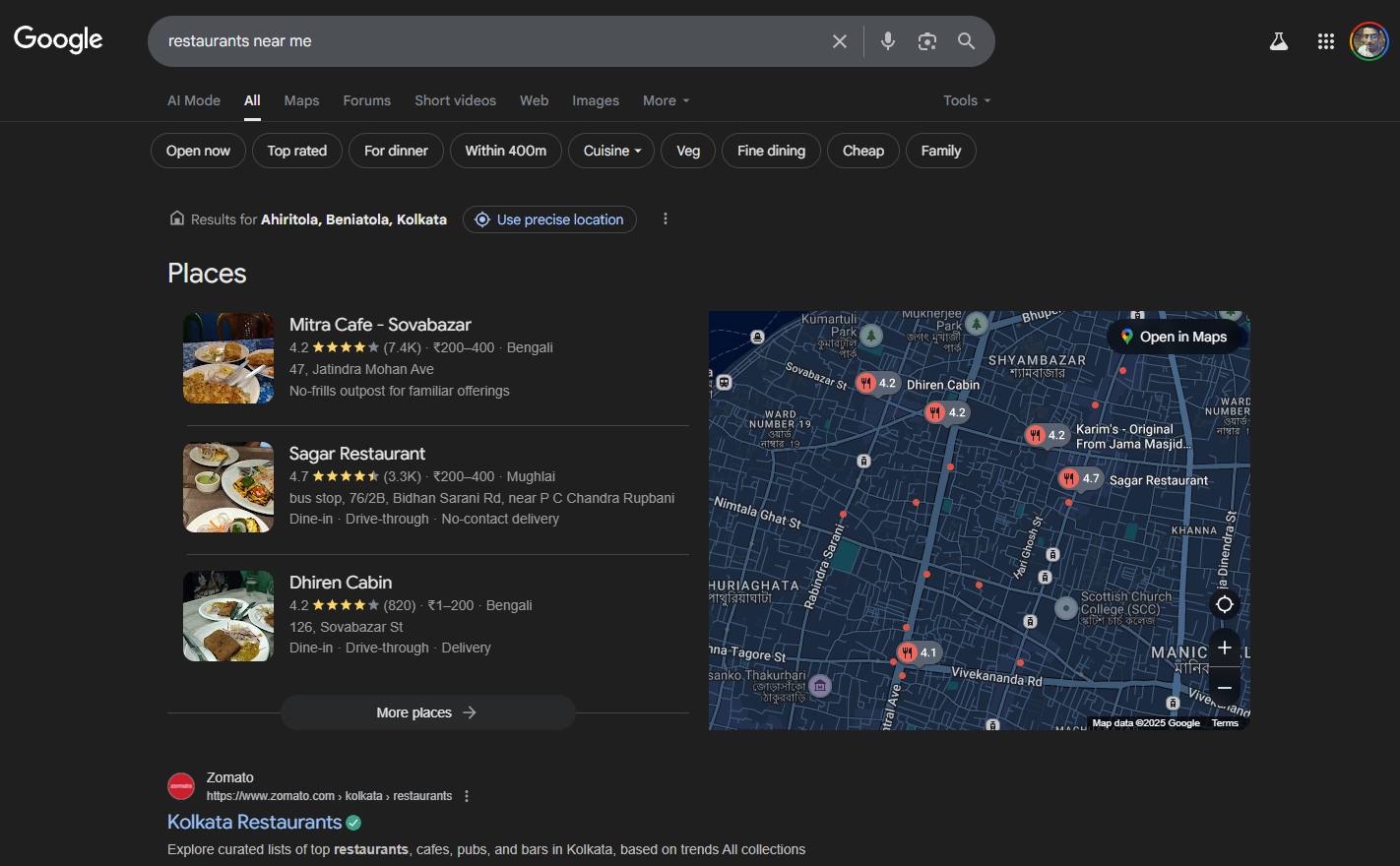Start the search with the magnifier icon
Screen dimensions: 1400x866
[x=966, y=41]
